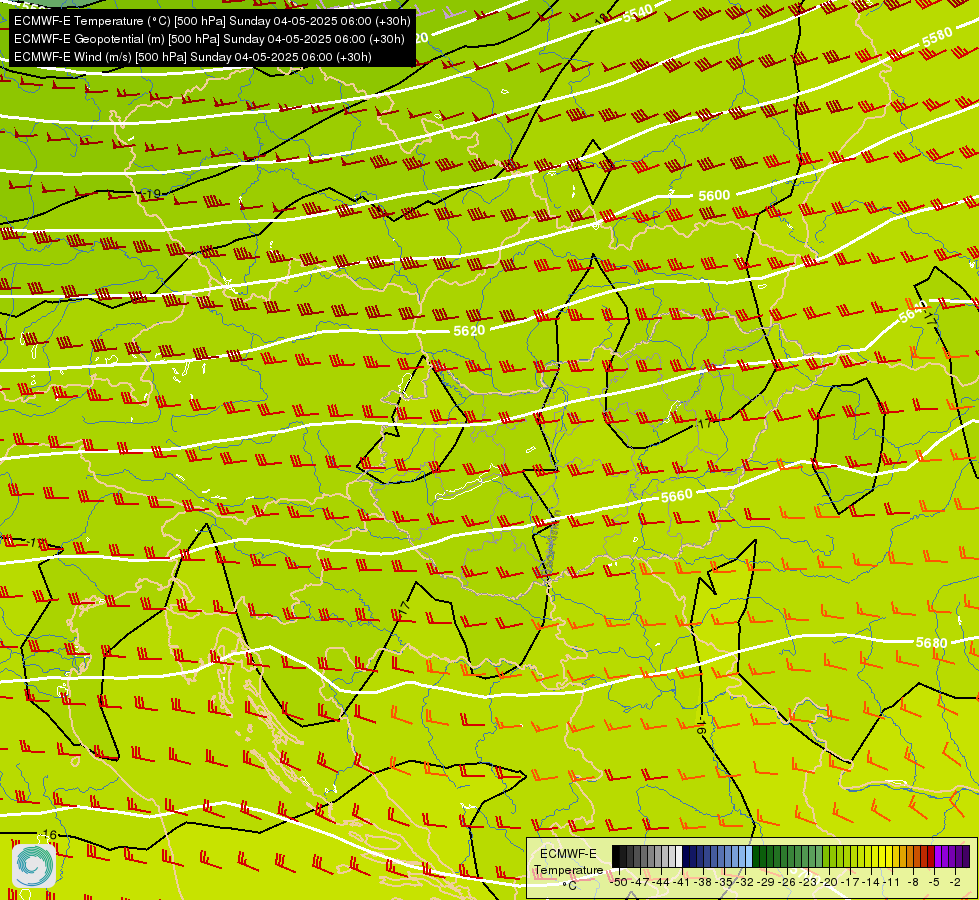Click the ECMWF-E Temperature legend title
The height and width of the screenshot is (900, 979).
click(568, 862)
